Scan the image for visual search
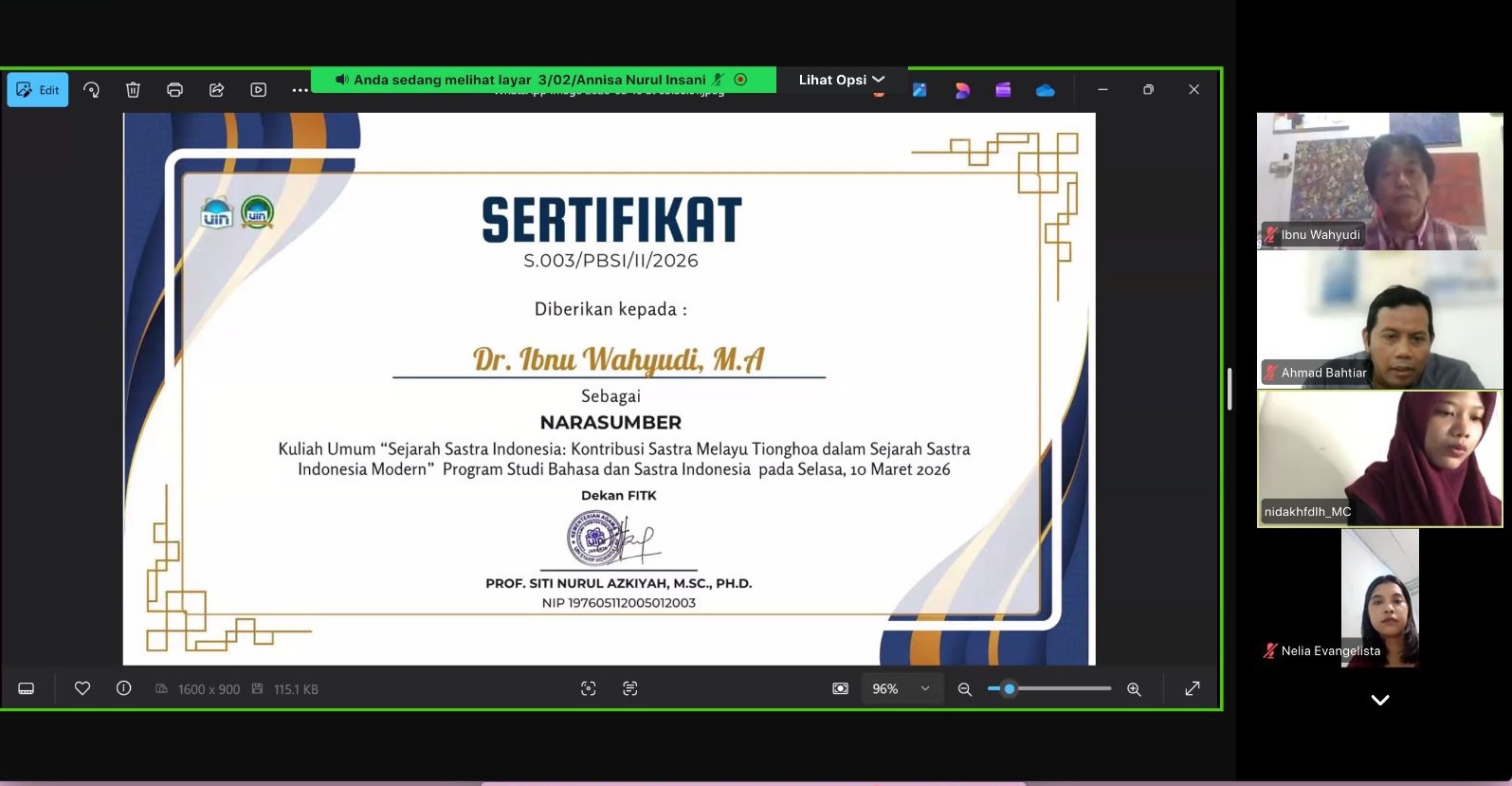1512x786 pixels. [588, 689]
